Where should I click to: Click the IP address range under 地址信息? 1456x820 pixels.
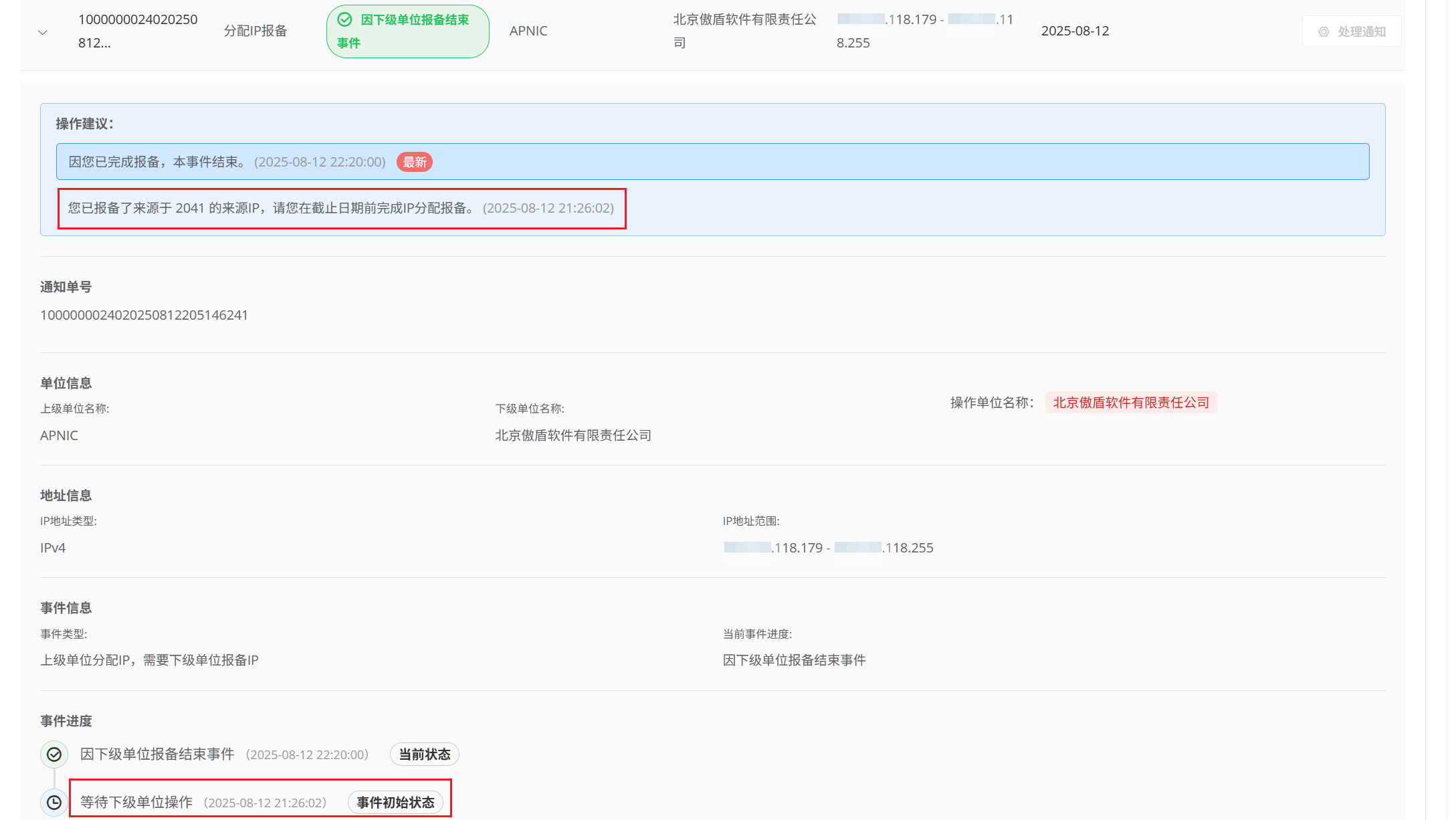[828, 548]
